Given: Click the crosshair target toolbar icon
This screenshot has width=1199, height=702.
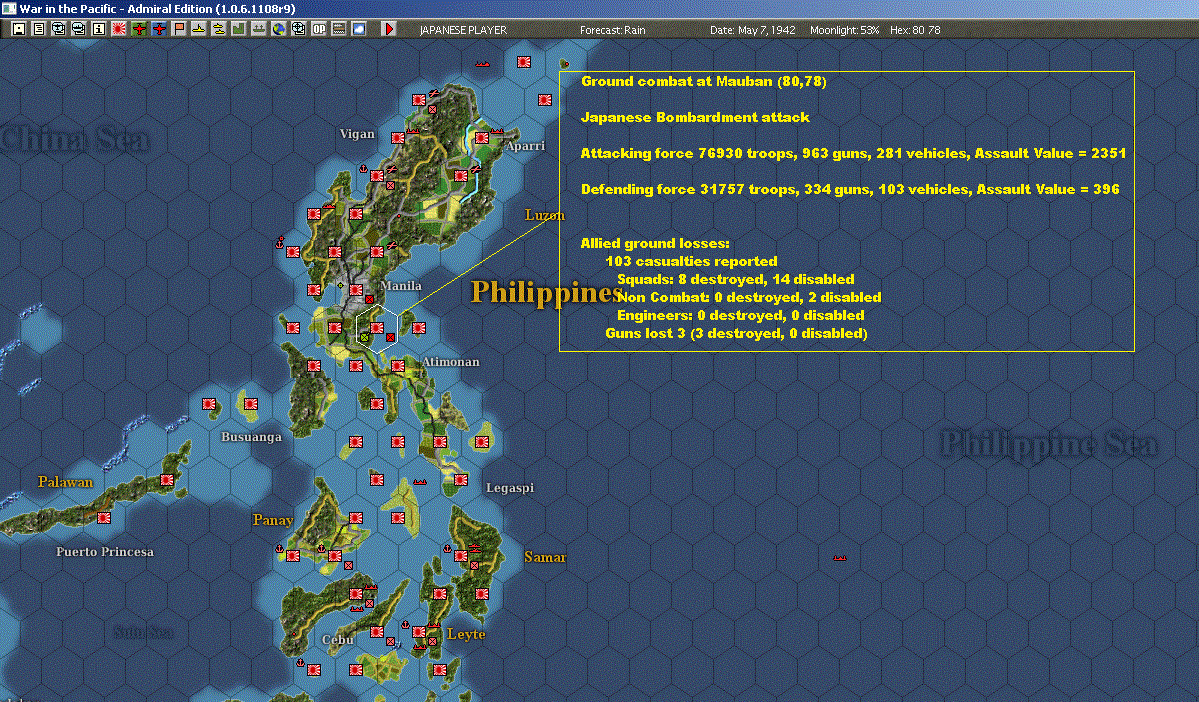Looking at the screenshot, I should point(299,29).
